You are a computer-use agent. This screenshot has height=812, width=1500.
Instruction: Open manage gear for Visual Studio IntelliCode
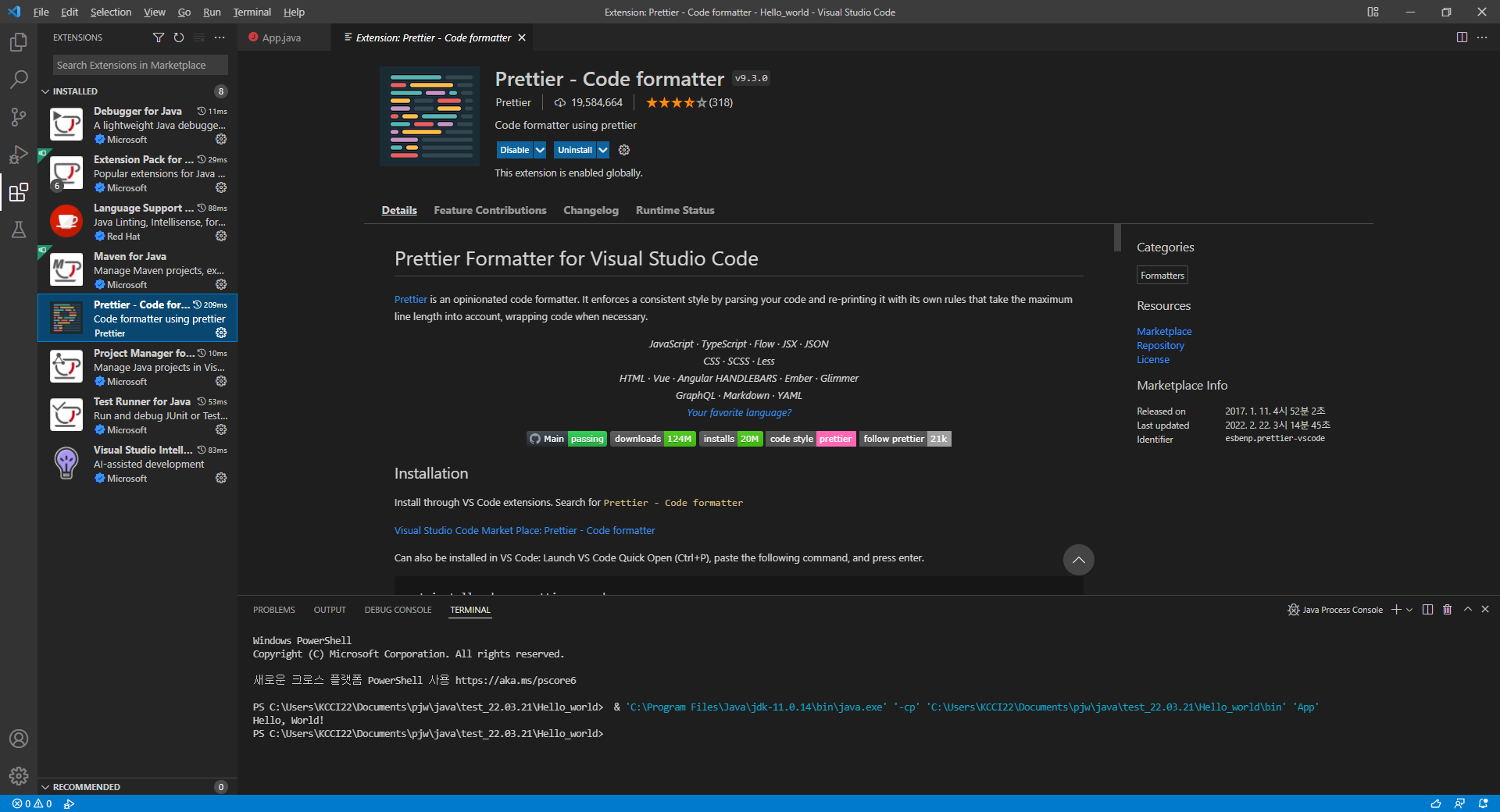pyautogui.click(x=221, y=478)
